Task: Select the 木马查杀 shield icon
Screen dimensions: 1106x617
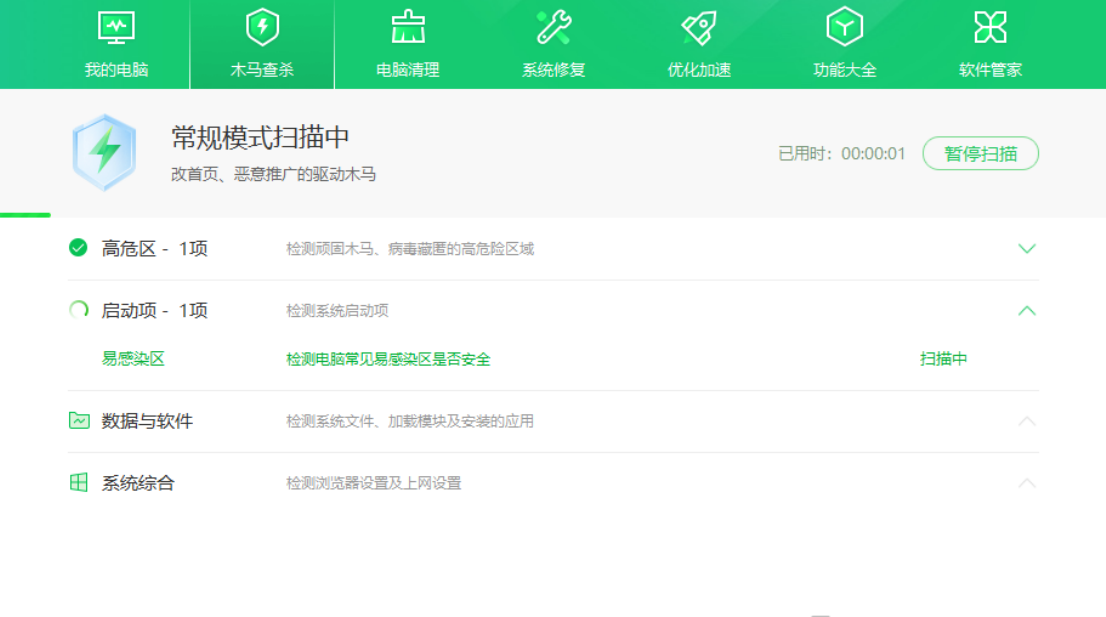Action: point(262,28)
